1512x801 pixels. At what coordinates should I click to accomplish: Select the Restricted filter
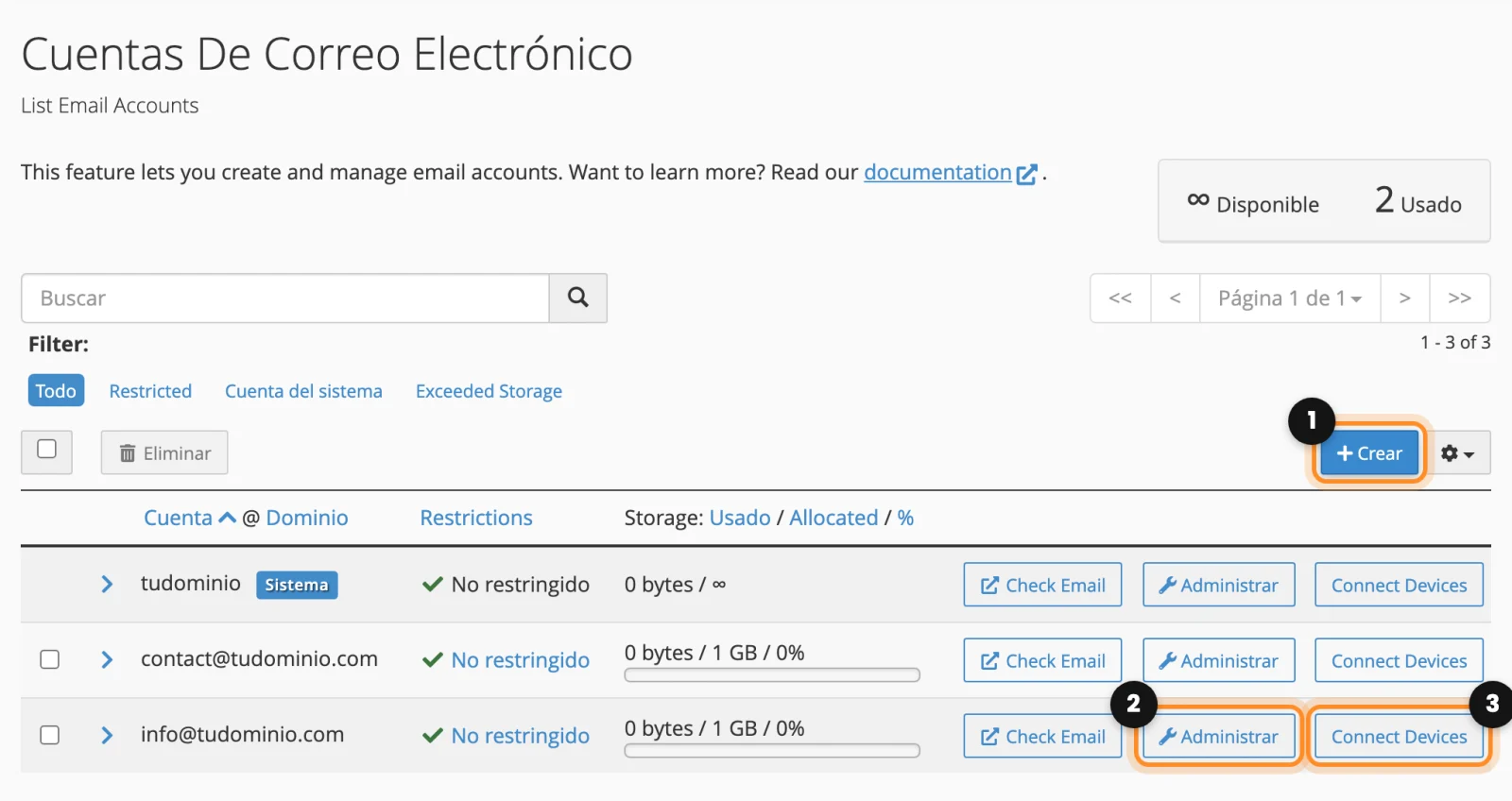coord(150,391)
